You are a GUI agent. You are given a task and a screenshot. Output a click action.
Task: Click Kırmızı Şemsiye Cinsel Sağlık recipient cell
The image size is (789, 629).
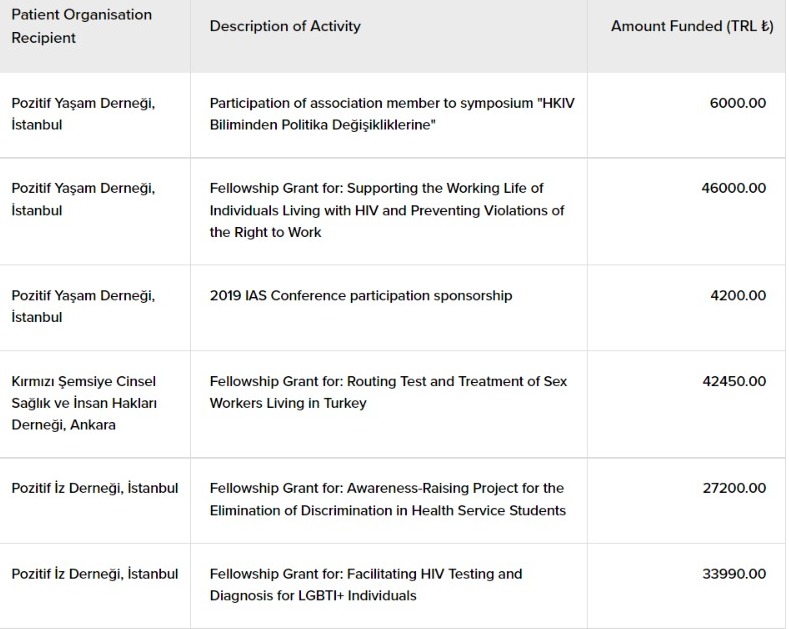pyautogui.click(x=84, y=403)
